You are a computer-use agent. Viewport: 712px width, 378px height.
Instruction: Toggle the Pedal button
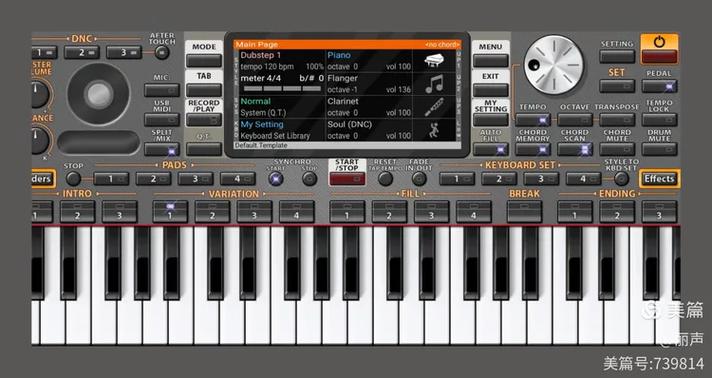pos(659,86)
